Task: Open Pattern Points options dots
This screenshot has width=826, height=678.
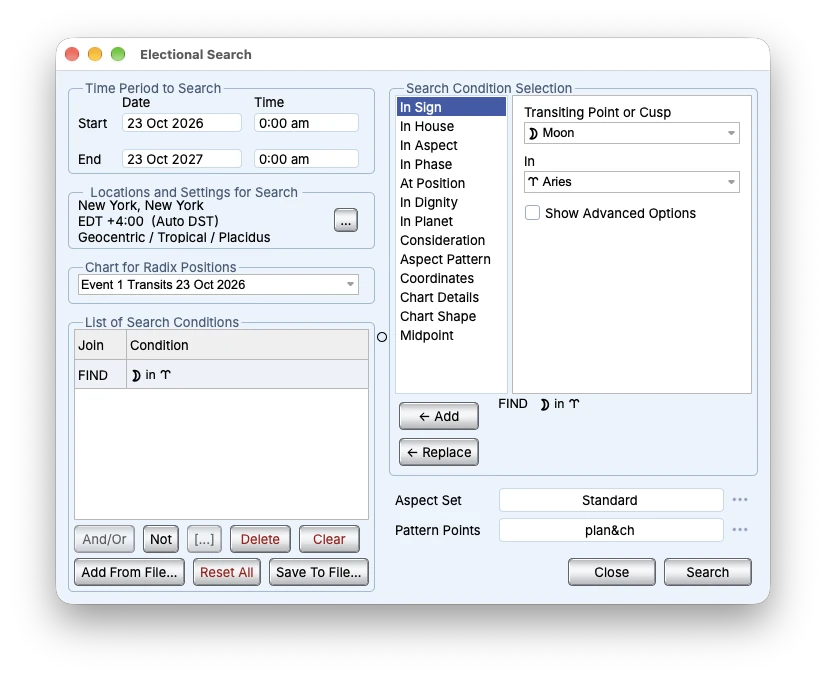Action: pos(740,529)
